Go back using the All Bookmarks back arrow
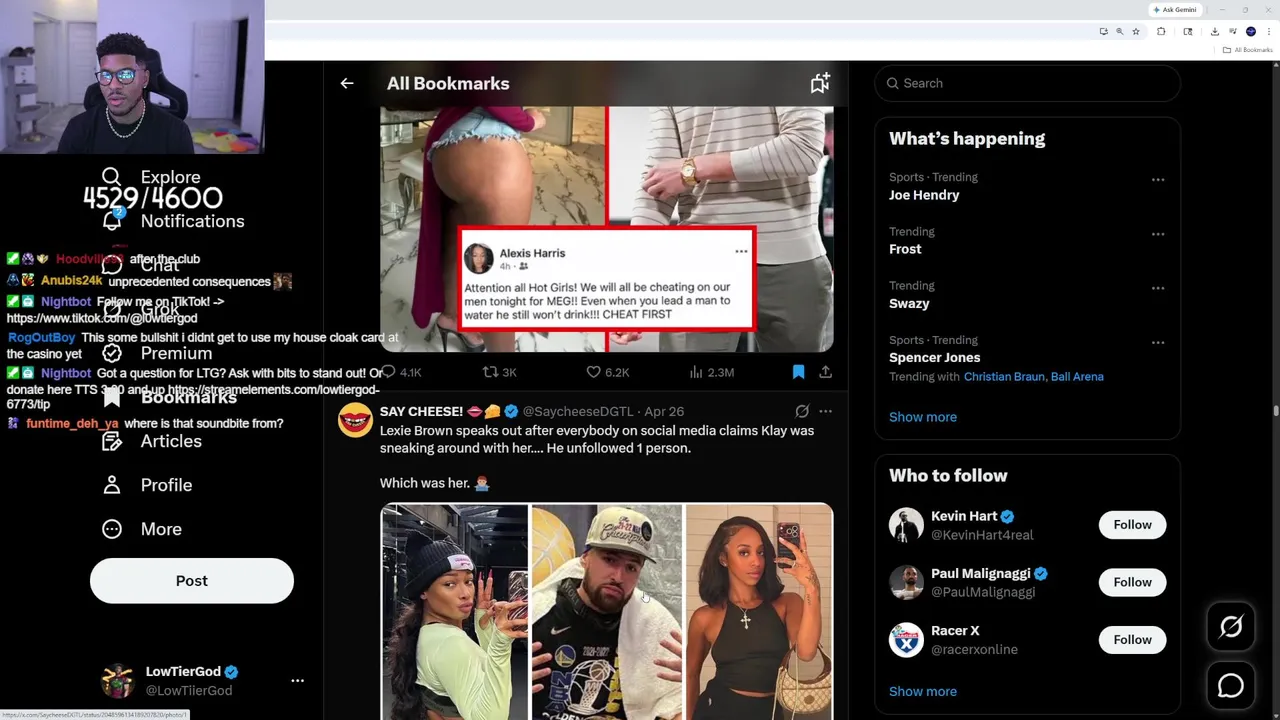The height and width of the screenshot is (720, 1280). click(x=347, y=84)
